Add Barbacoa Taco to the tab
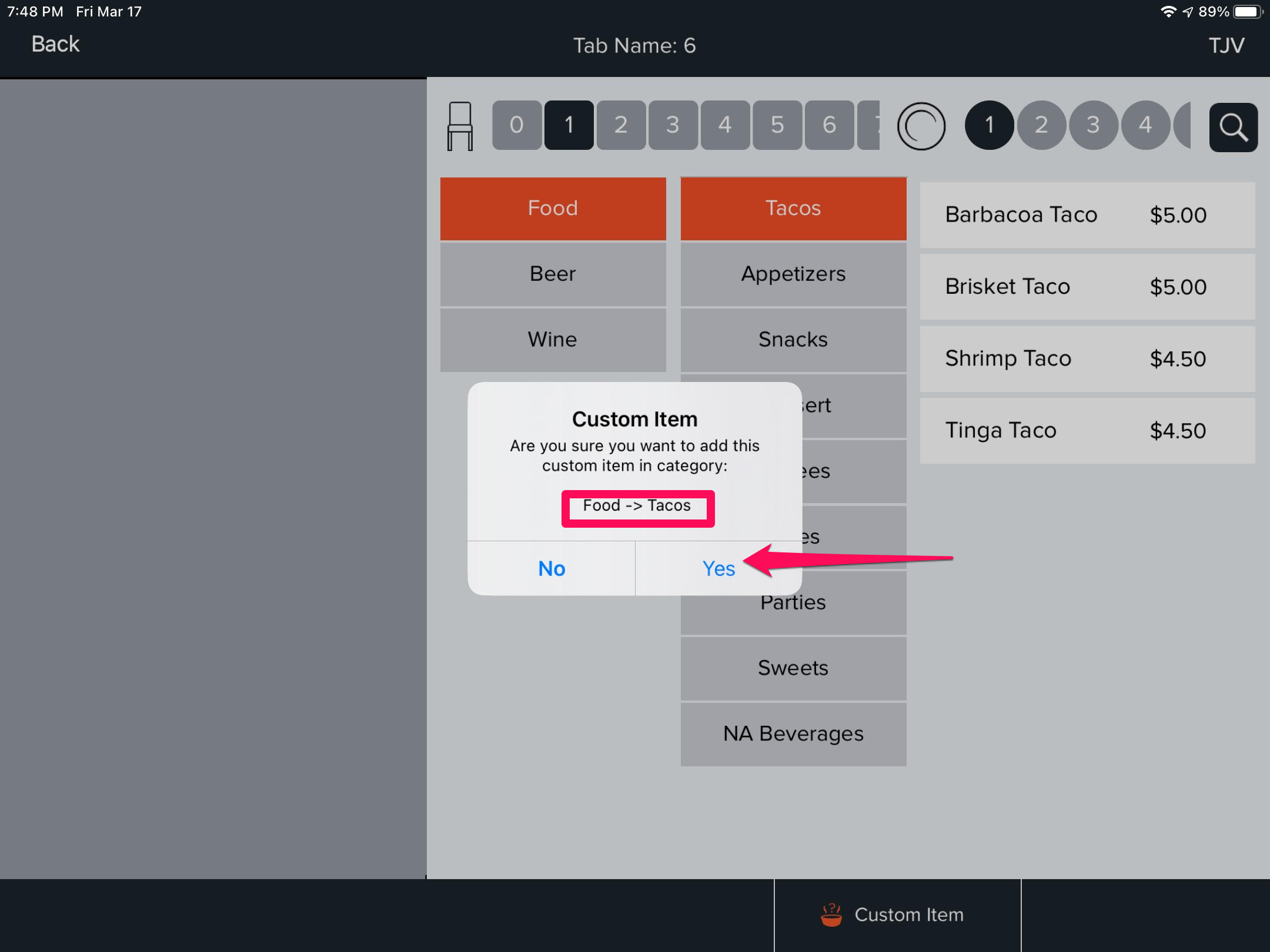 coord(1087,215)
